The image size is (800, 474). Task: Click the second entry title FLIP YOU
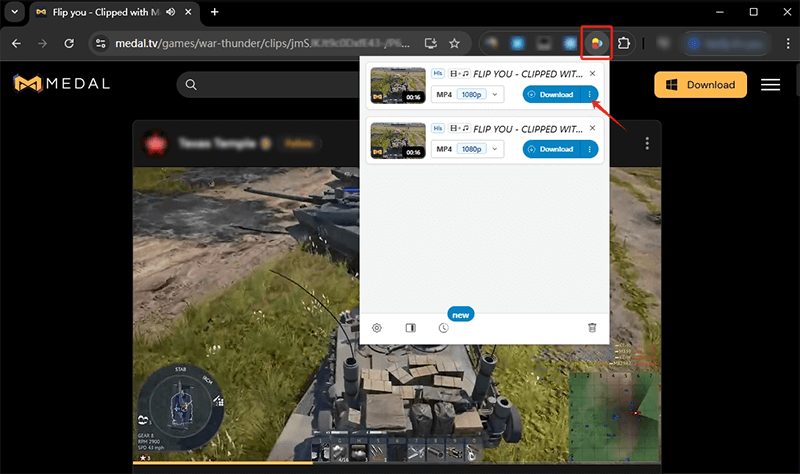(x=528, y=129)
